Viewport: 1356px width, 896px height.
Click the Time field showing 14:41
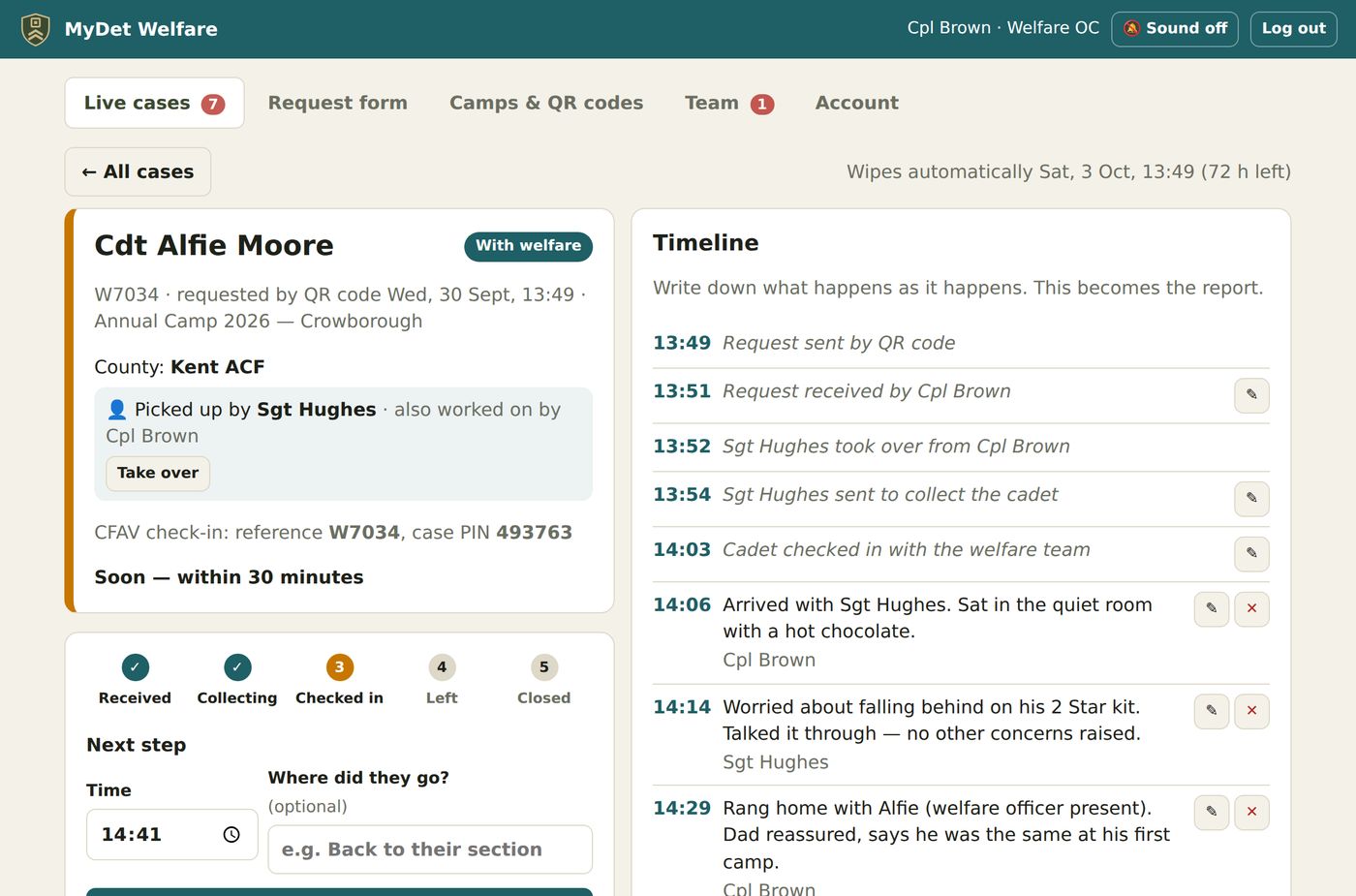click(172, 835)
